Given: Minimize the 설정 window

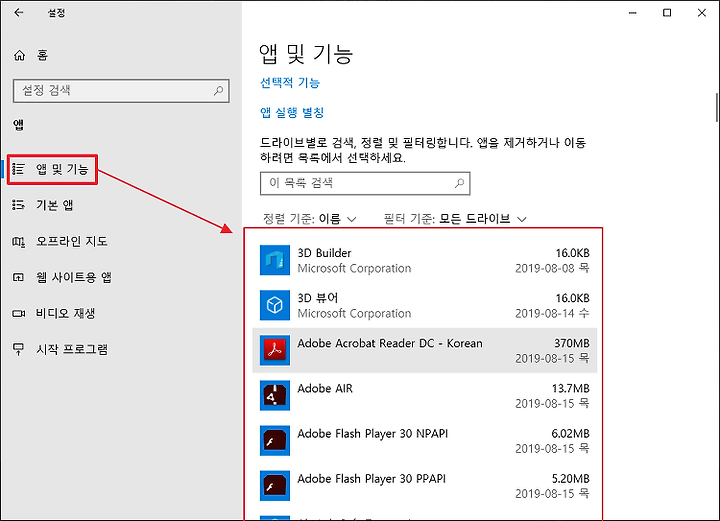Looking at the screenshot, I should coord(633,13).
